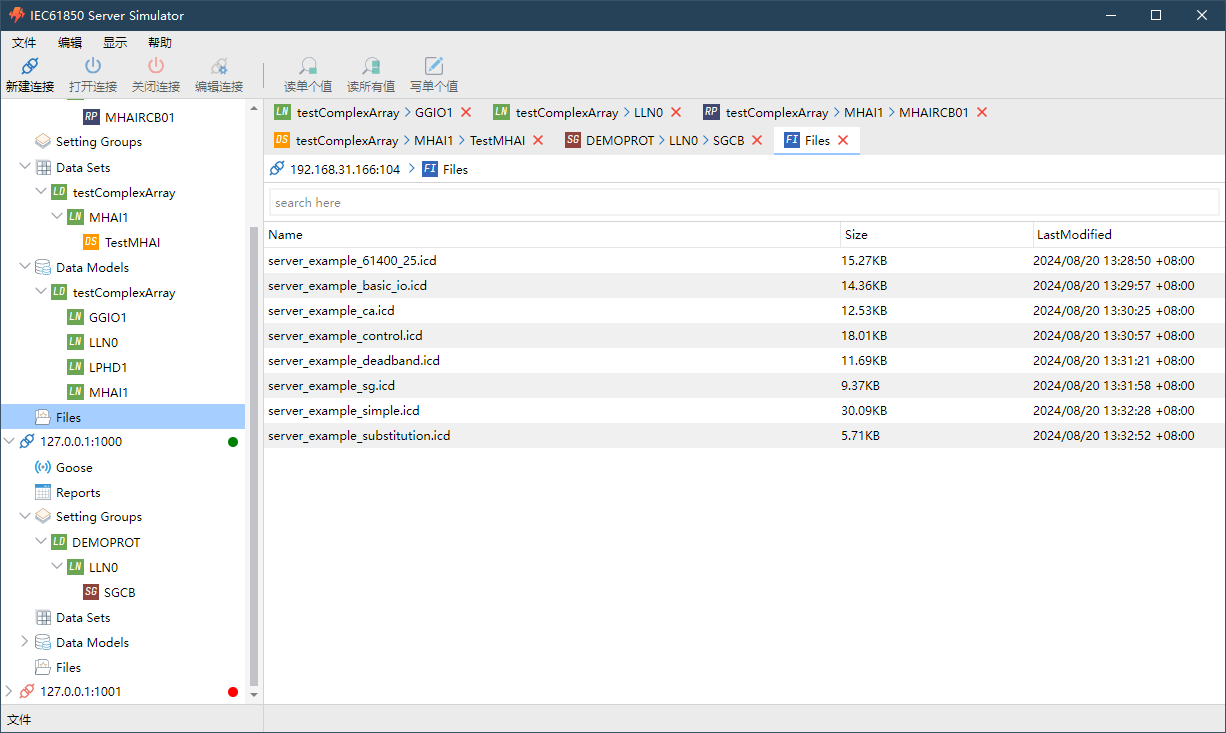Click the 写单个值 (write single value) icon

point(434,66)
